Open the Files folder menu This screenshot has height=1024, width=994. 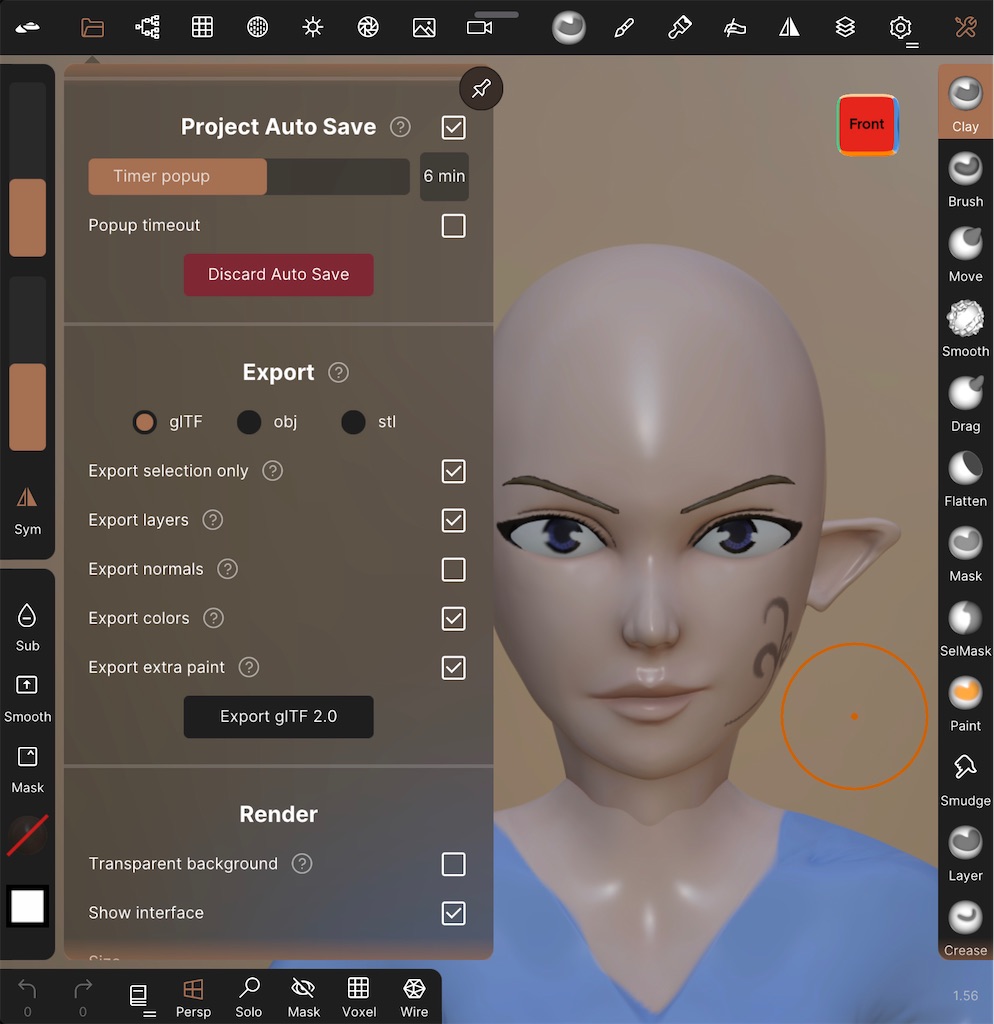click(x=92, y=27)
